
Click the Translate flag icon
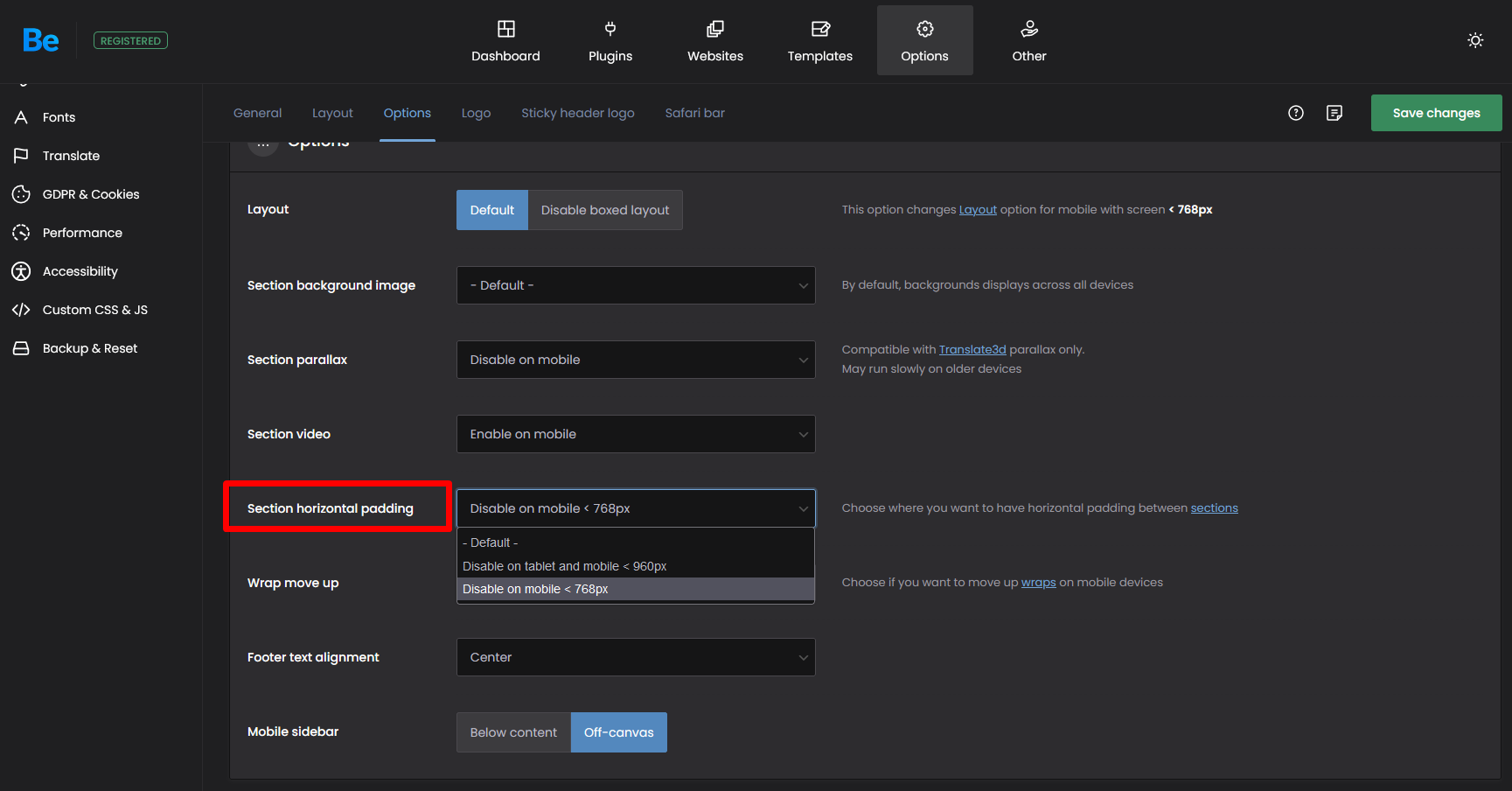click(x=21, y=156)
